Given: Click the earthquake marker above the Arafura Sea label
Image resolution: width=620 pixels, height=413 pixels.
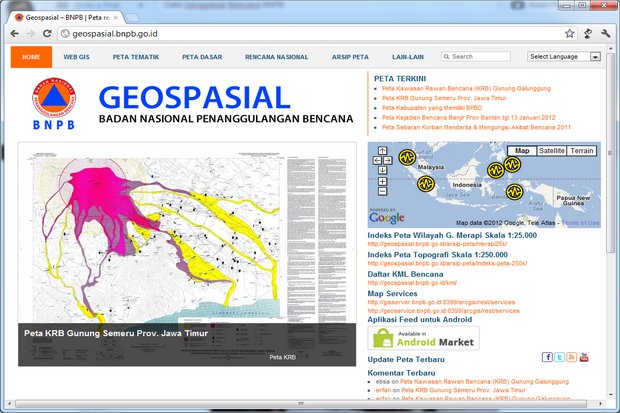Looking at the screenshot, I should pos(514,192).
